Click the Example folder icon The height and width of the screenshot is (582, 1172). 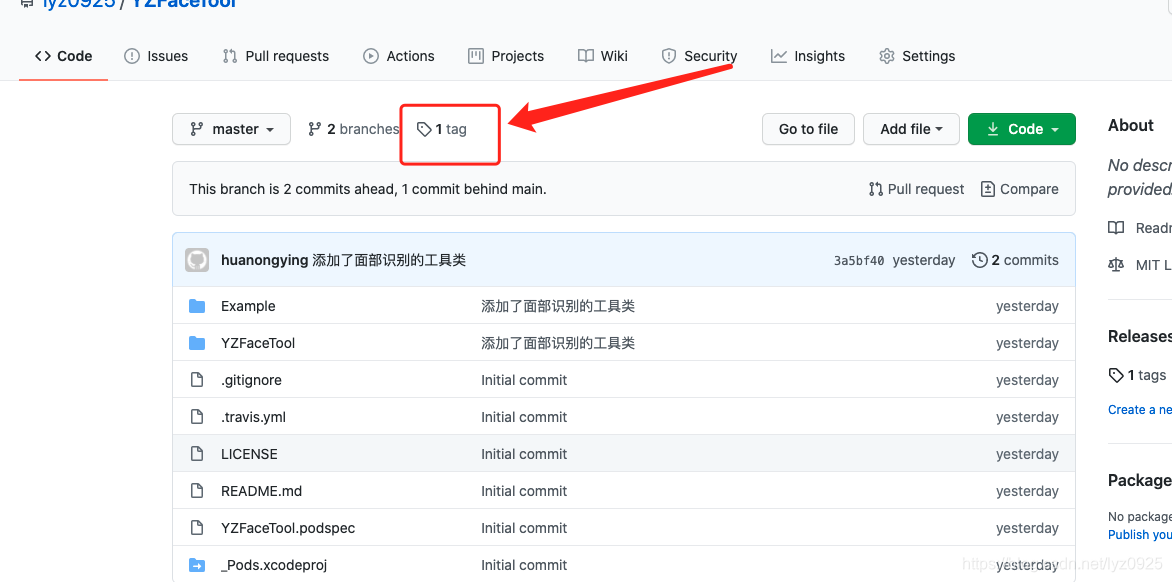[197, 306]
